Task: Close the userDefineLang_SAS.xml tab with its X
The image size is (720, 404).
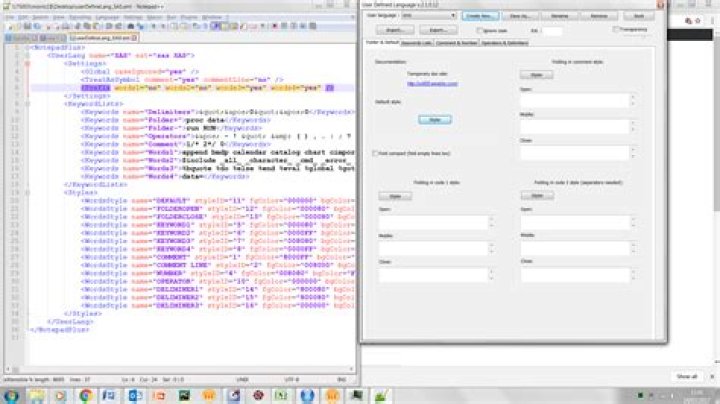Action: (134, 38)
